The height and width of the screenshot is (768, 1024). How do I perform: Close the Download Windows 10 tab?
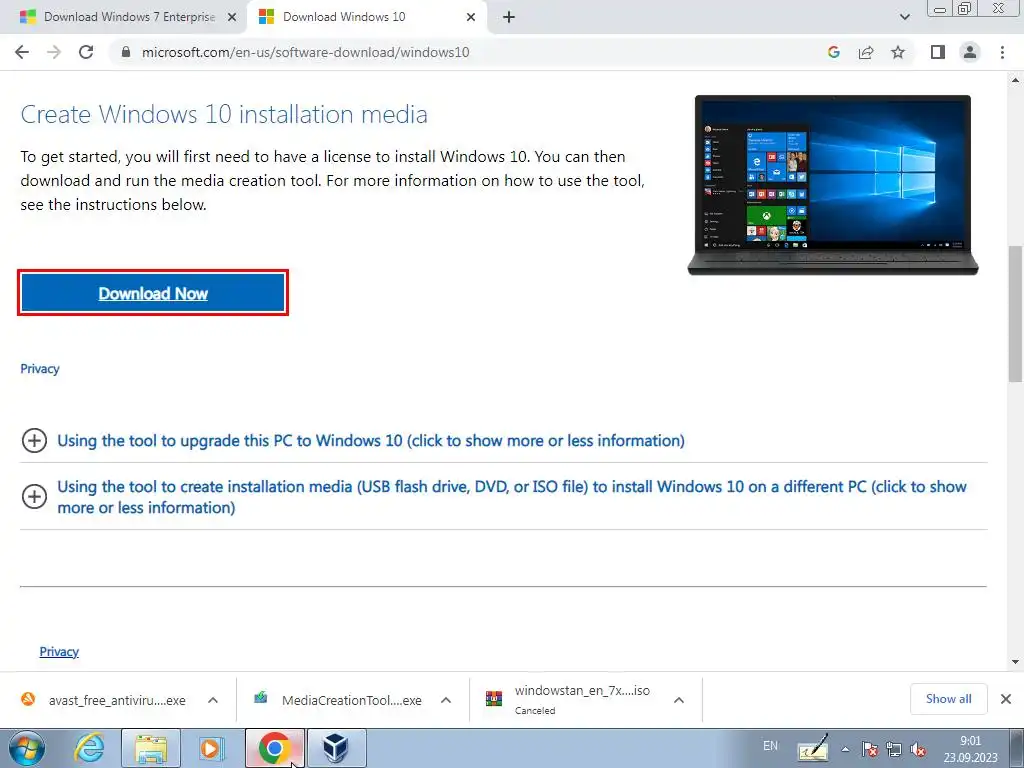pyautogui.click(x=471, y=17)
